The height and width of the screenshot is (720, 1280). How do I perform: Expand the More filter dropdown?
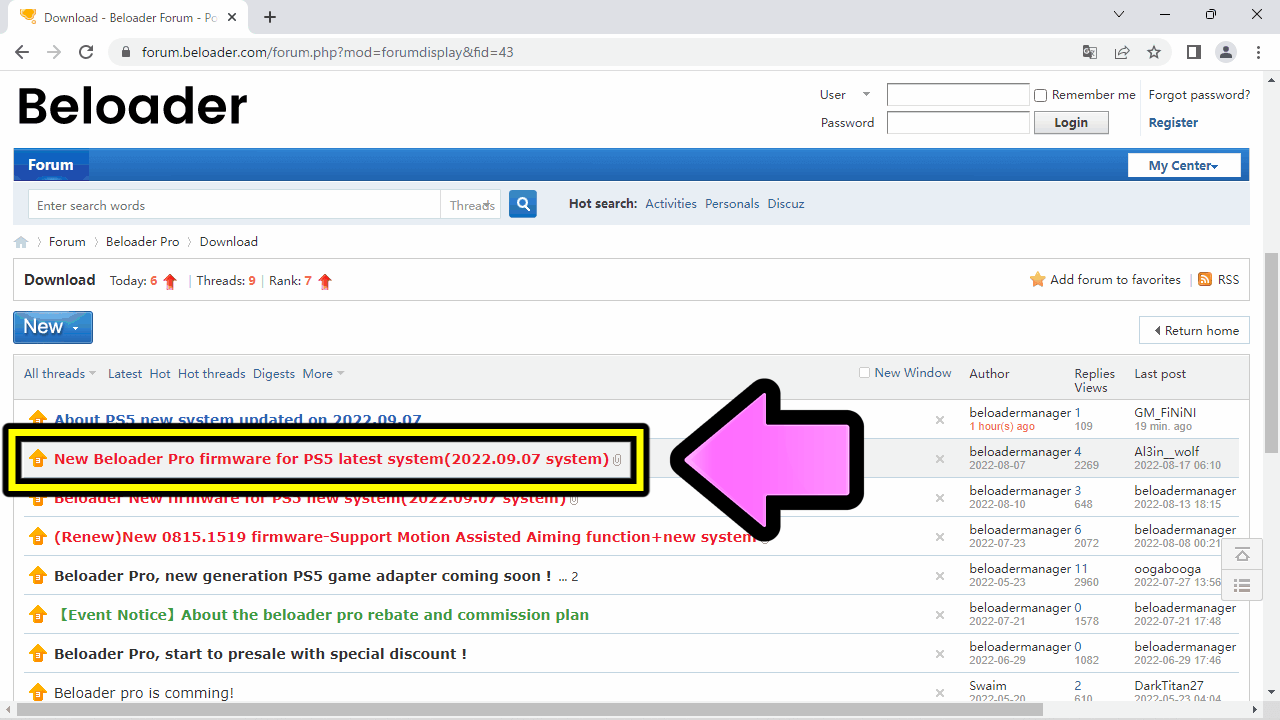pos(323,374)
